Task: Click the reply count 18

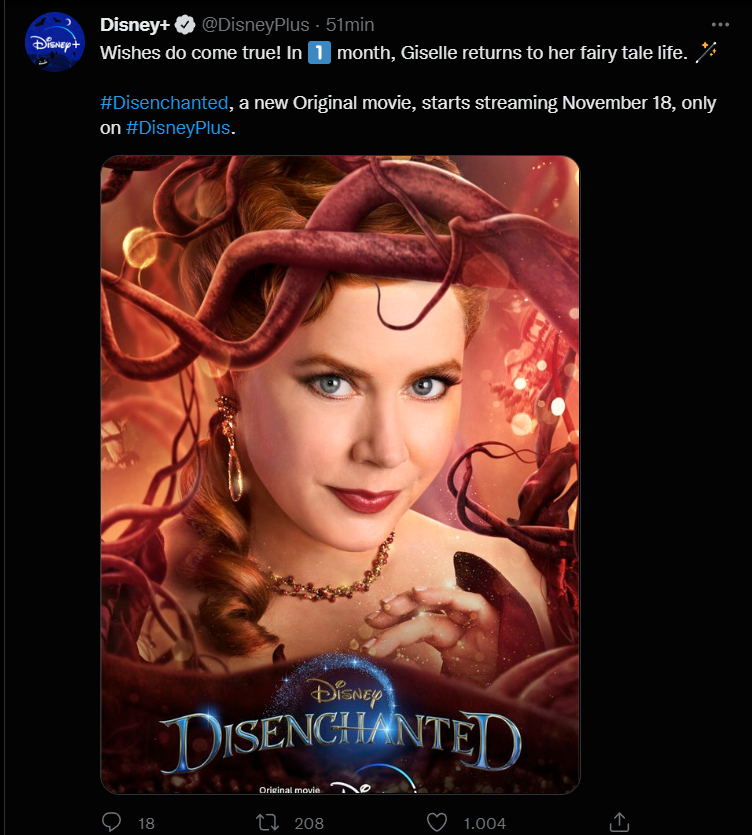Action: (146, 823)
